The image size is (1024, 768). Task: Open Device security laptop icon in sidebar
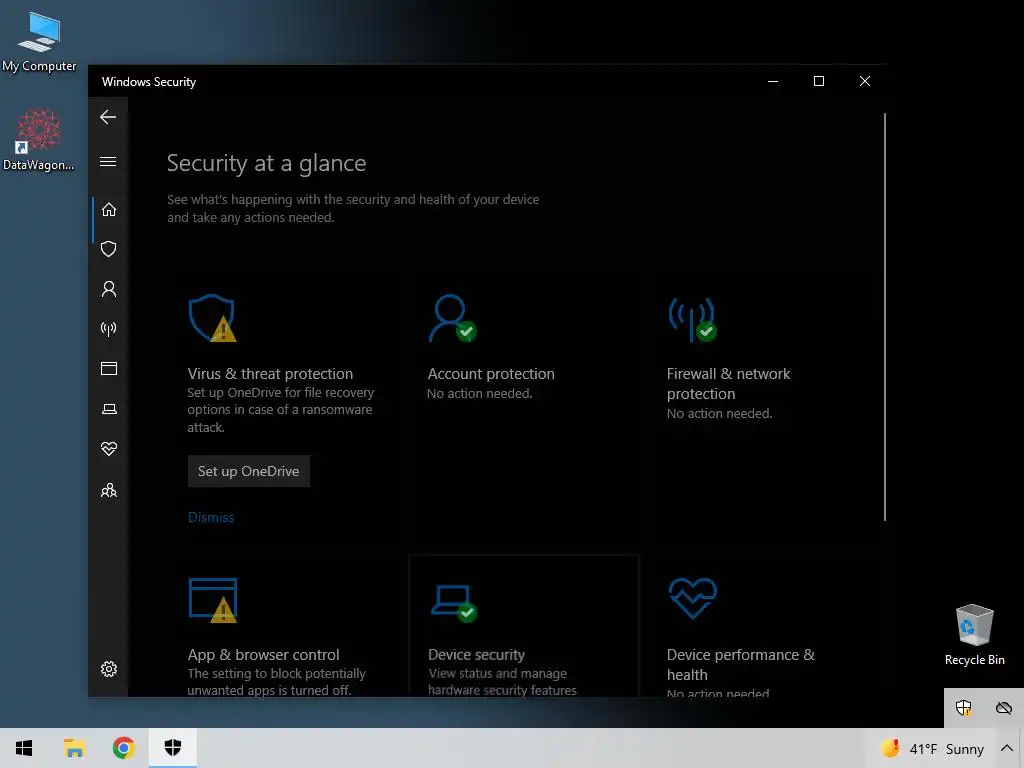coord(108,409)
